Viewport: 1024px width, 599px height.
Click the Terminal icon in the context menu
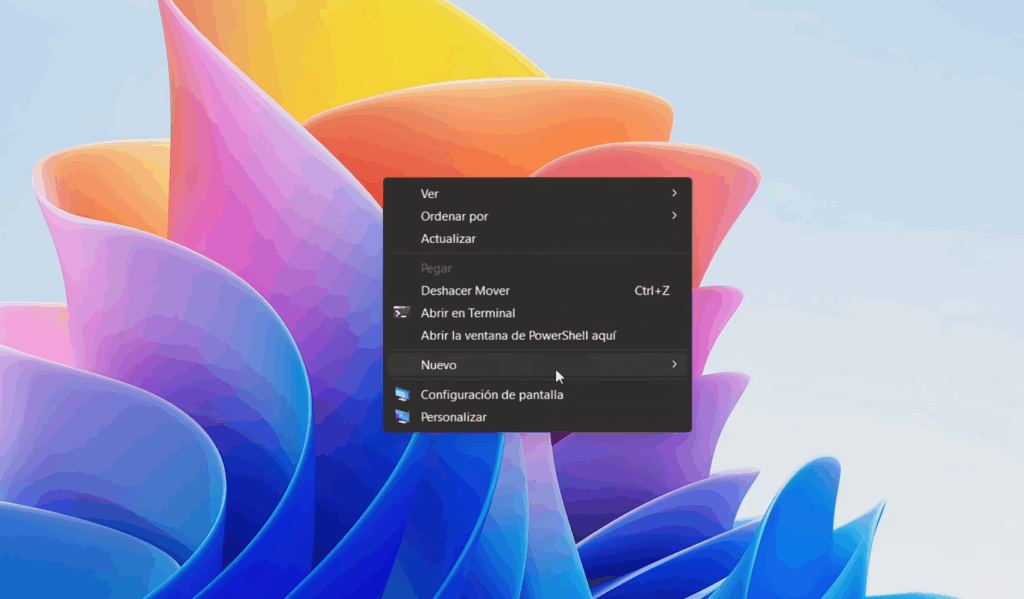click(402, 313)
